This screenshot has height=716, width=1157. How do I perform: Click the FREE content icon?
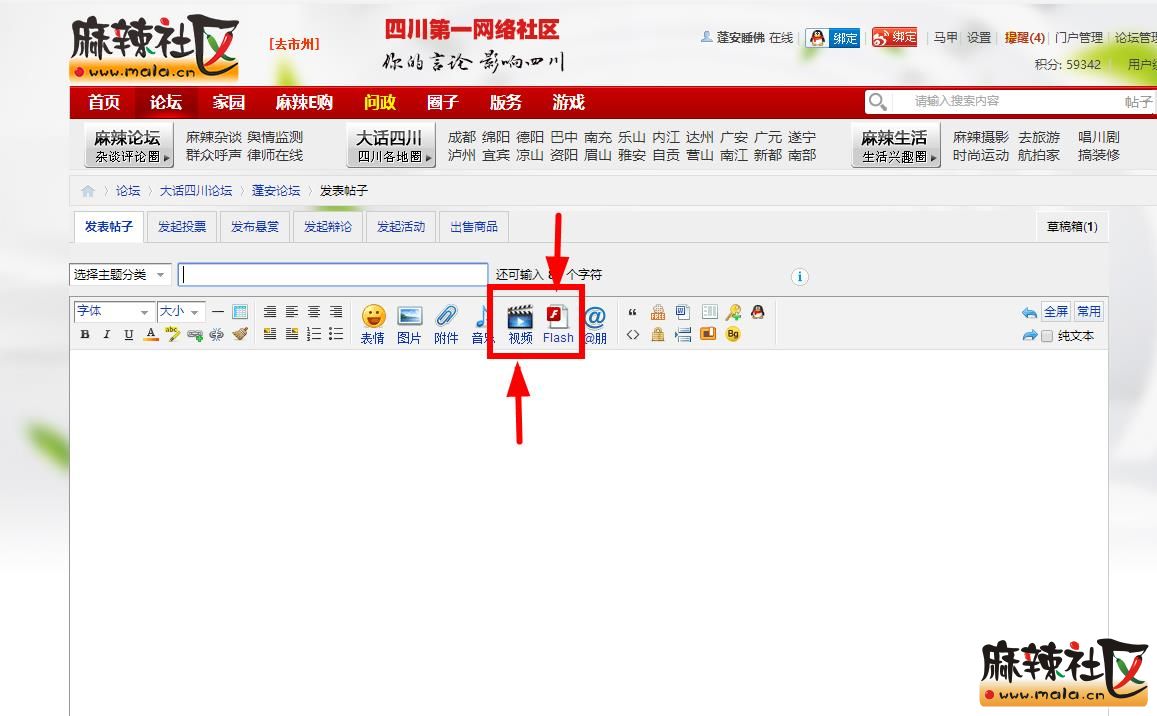click(x=657, y=312)
